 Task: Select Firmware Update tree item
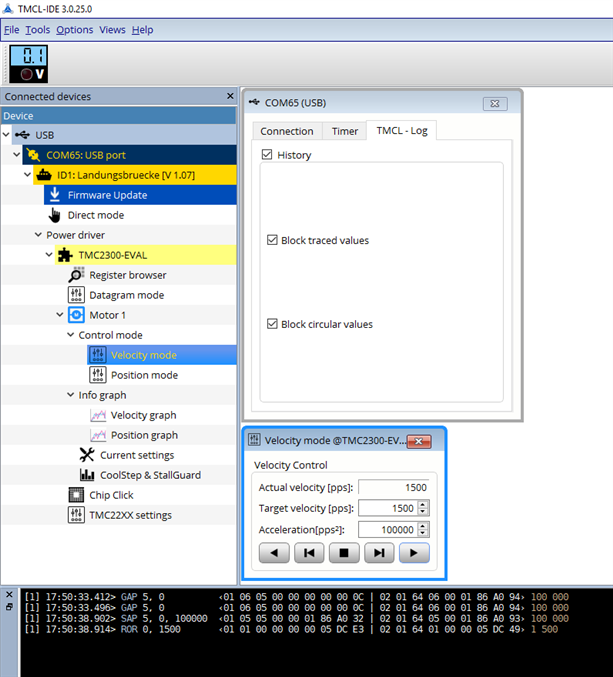point(140,195)
